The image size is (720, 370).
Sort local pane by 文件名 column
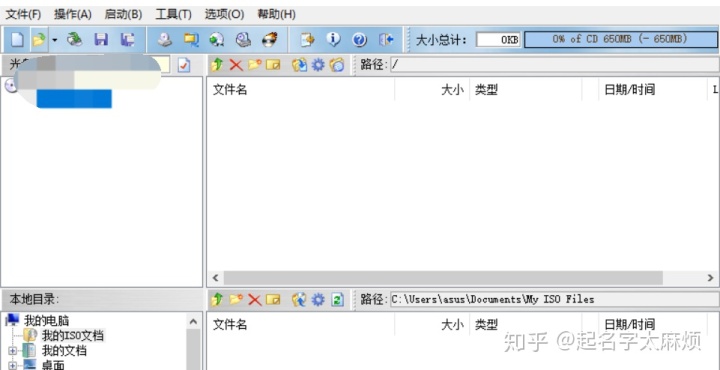301,325
